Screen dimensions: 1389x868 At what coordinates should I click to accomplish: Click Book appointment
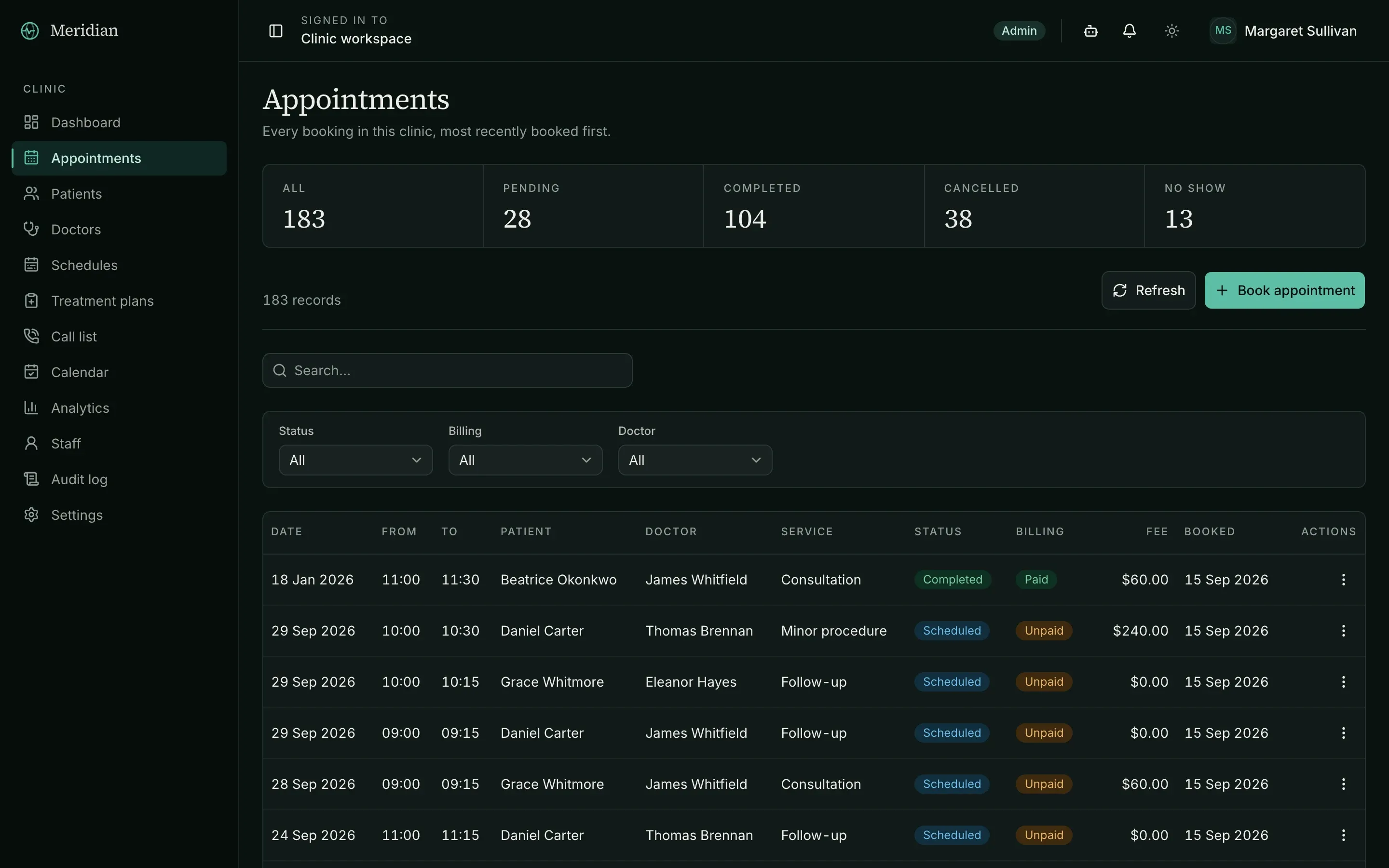1284,290
